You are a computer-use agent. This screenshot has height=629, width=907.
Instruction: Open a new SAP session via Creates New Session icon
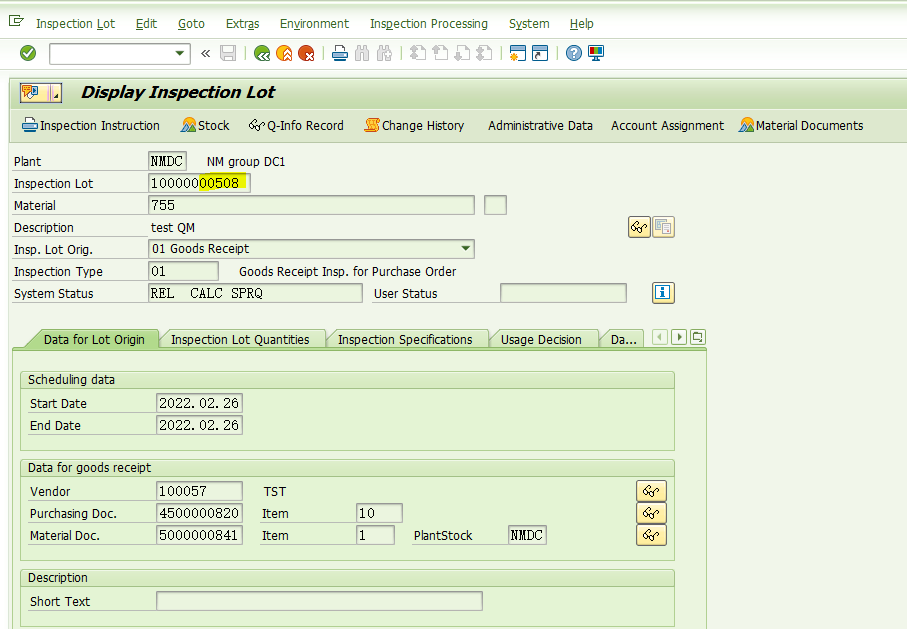[x=517, y=53]
